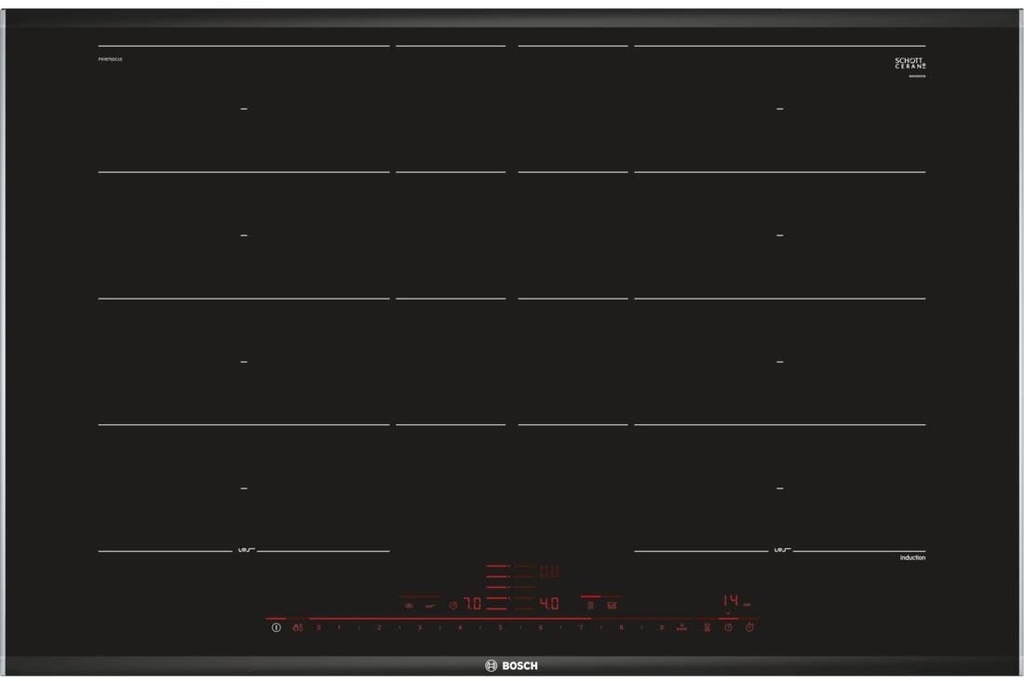
Task: Tap the hourglass symbol left of timer clock
Action: 707,627
